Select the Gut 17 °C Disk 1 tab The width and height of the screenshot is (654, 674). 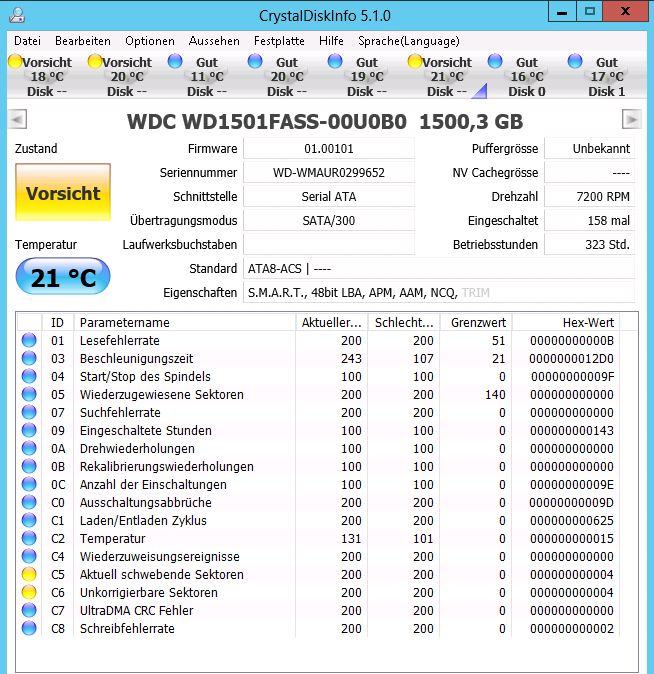point(606,77)
